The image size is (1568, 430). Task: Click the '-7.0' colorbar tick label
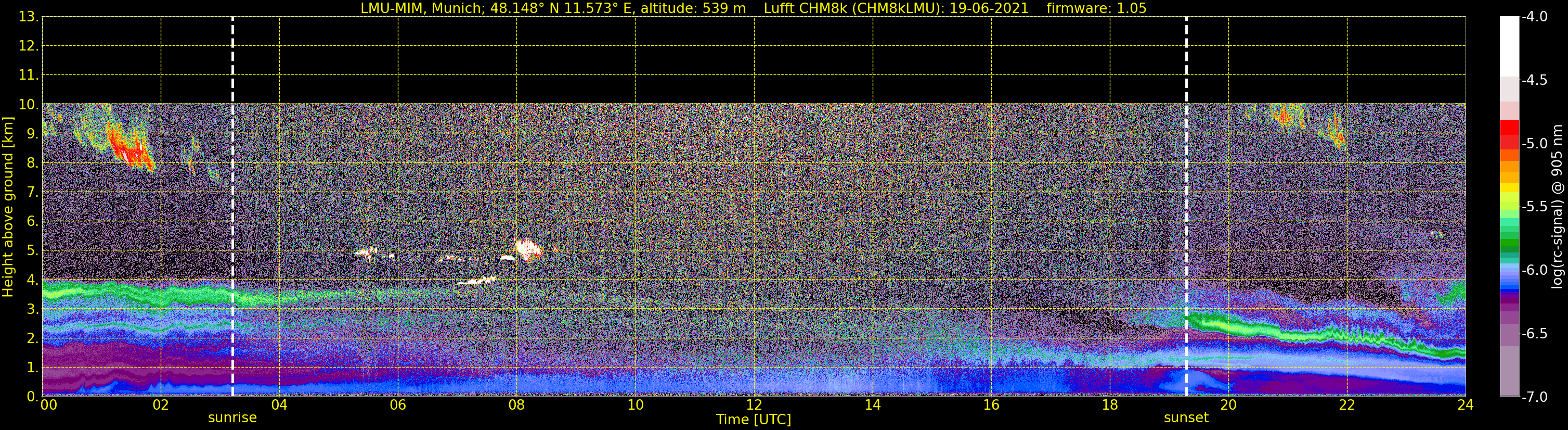tap(1535, 397)
